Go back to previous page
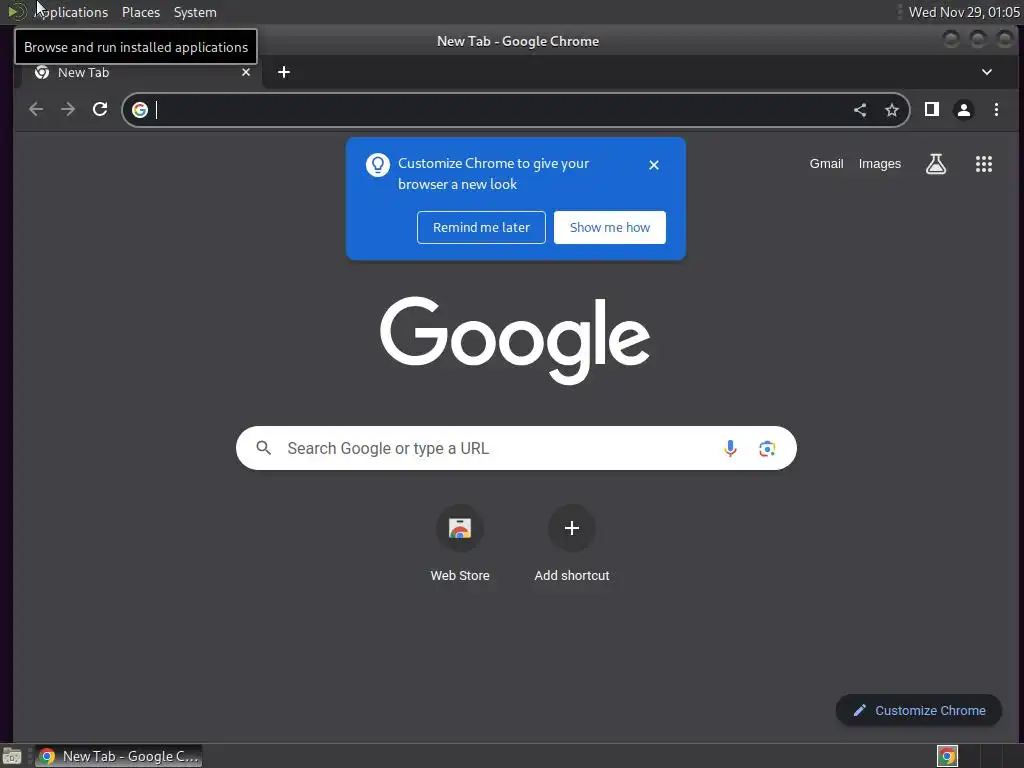Image resolution: width=1024 pixels, height=768 pixels. pos(36,110)
